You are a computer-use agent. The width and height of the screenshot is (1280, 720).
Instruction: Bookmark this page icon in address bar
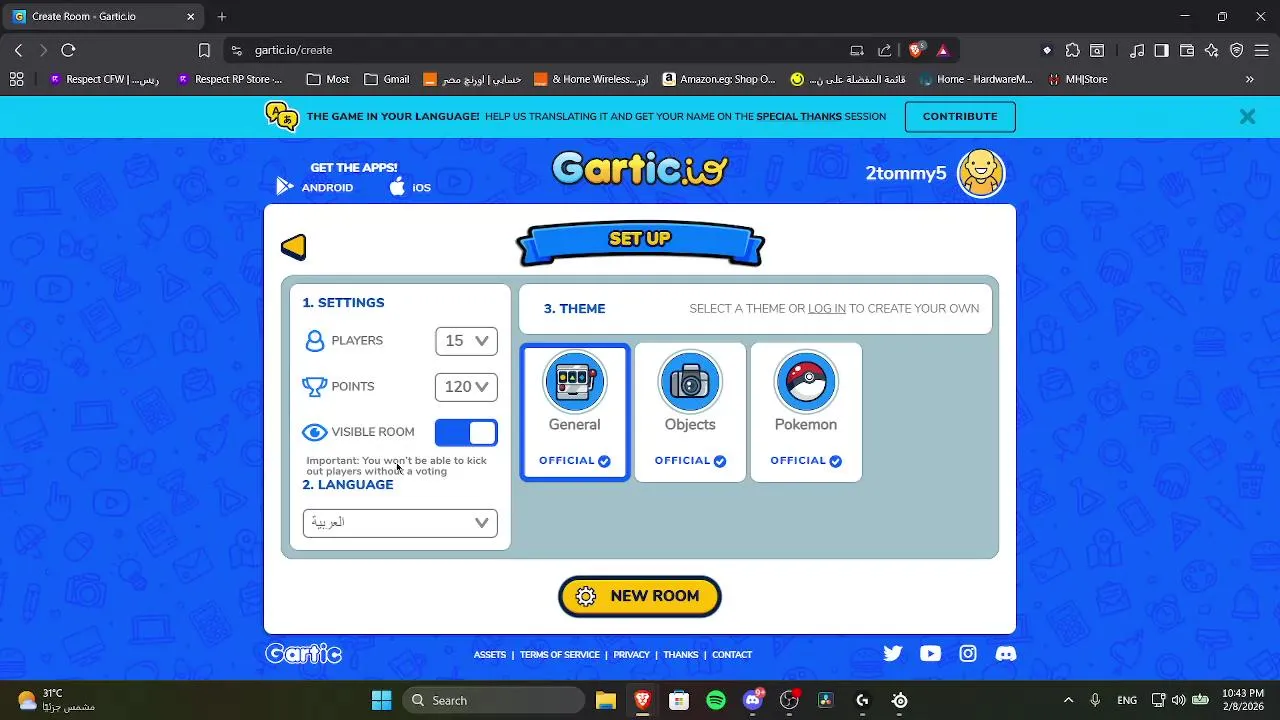[204, 50]
